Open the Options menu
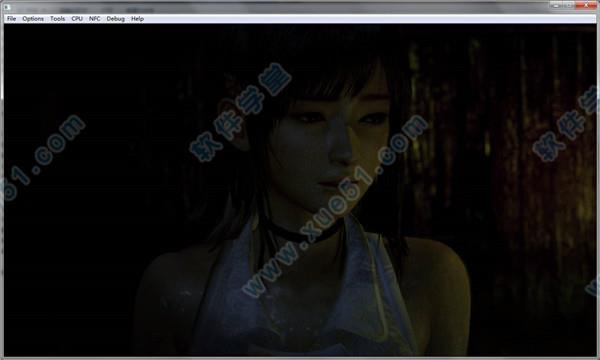The width and height of the screenshot is (600, 360). (x=33, y=19)
